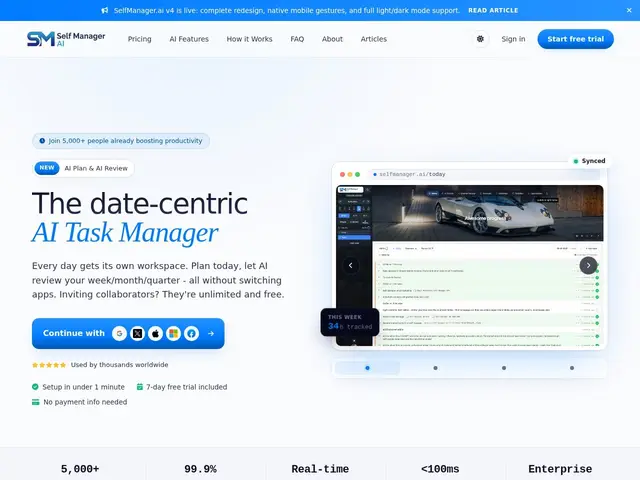Viewport: 640px width, 480px height.
Task: Show previous carousel slide
Action: [x=351, y=265]
